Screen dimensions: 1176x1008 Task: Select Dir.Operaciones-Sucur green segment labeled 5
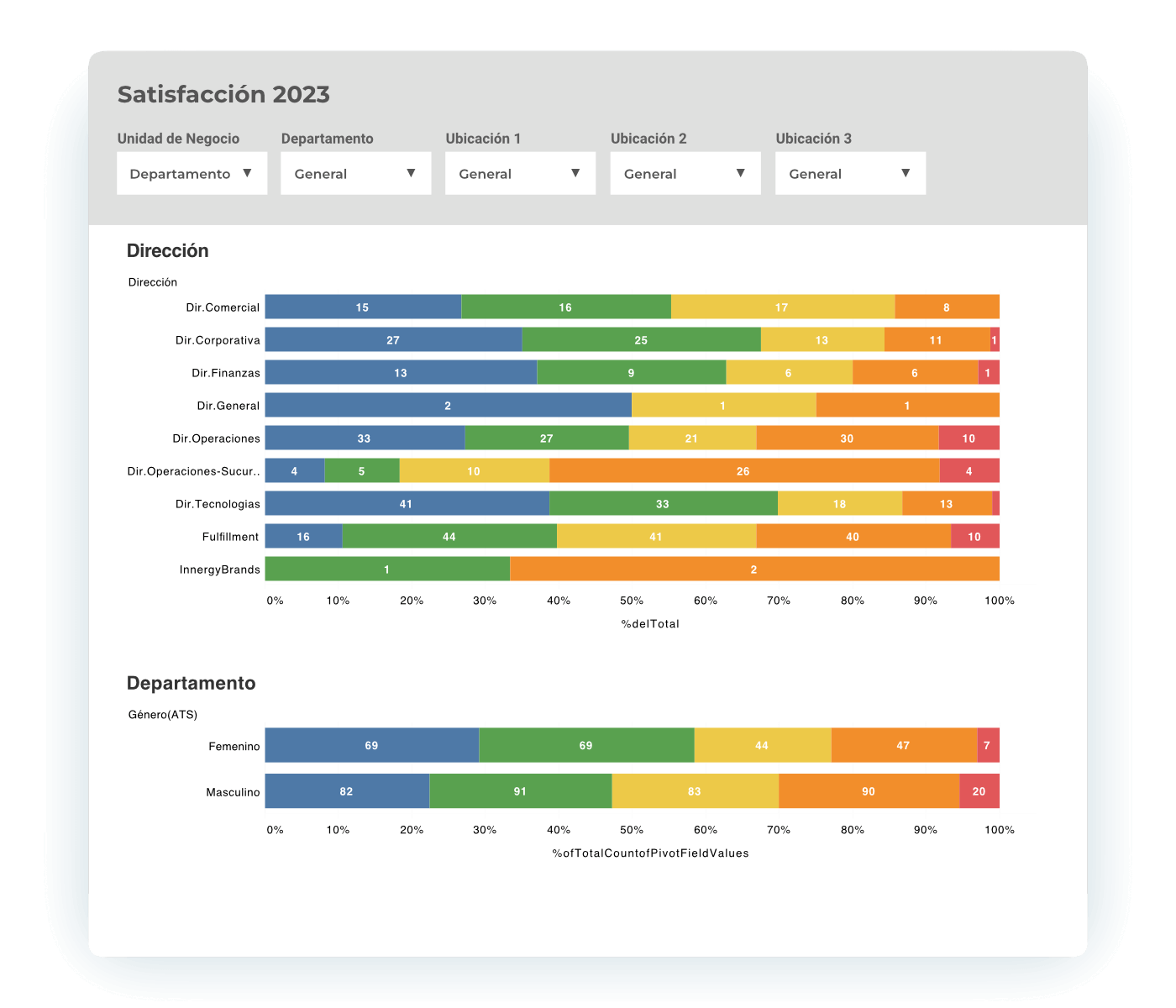(x=362, y=470)
